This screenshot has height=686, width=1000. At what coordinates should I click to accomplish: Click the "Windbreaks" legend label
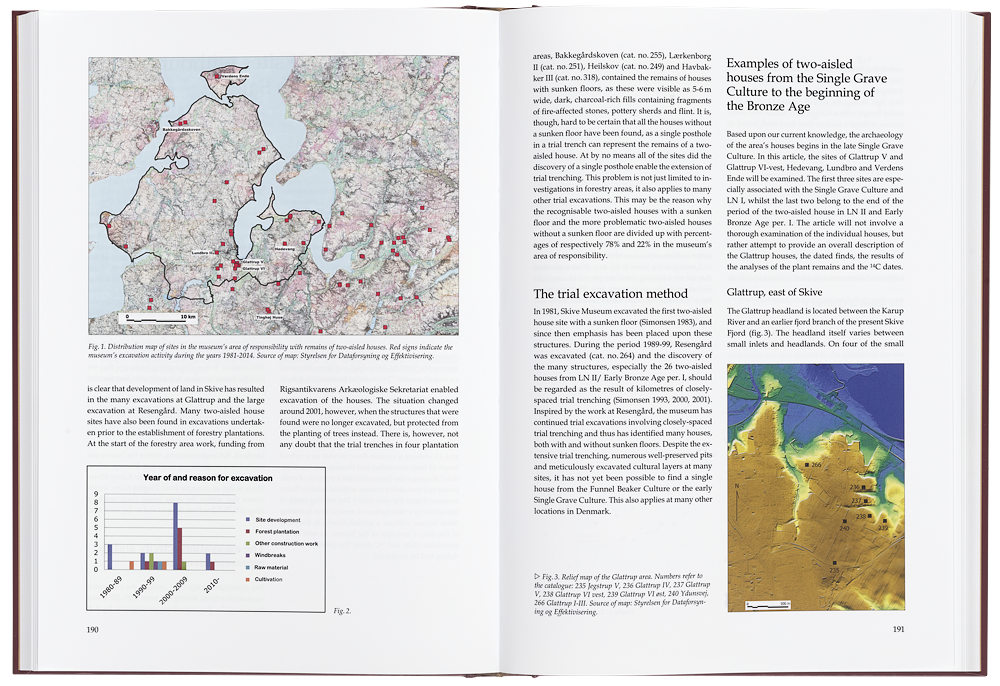(270, 555)
